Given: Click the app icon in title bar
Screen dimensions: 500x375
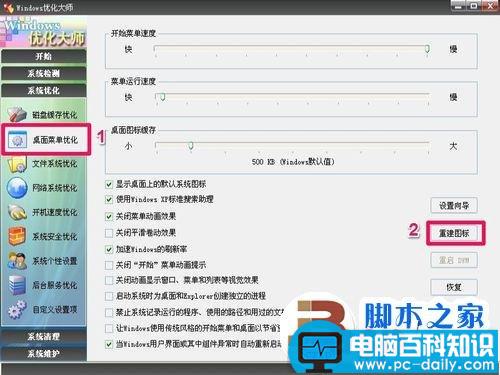Looking at the screenshot, I should point(9,7).
